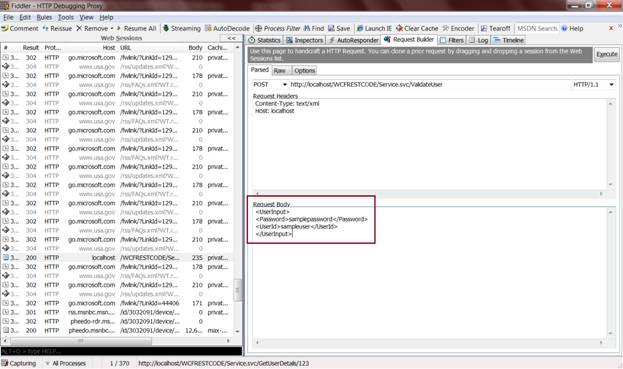Open the Help menu in menu bar
Viewport: 623px width, 369px height.
tap(106, 17)
